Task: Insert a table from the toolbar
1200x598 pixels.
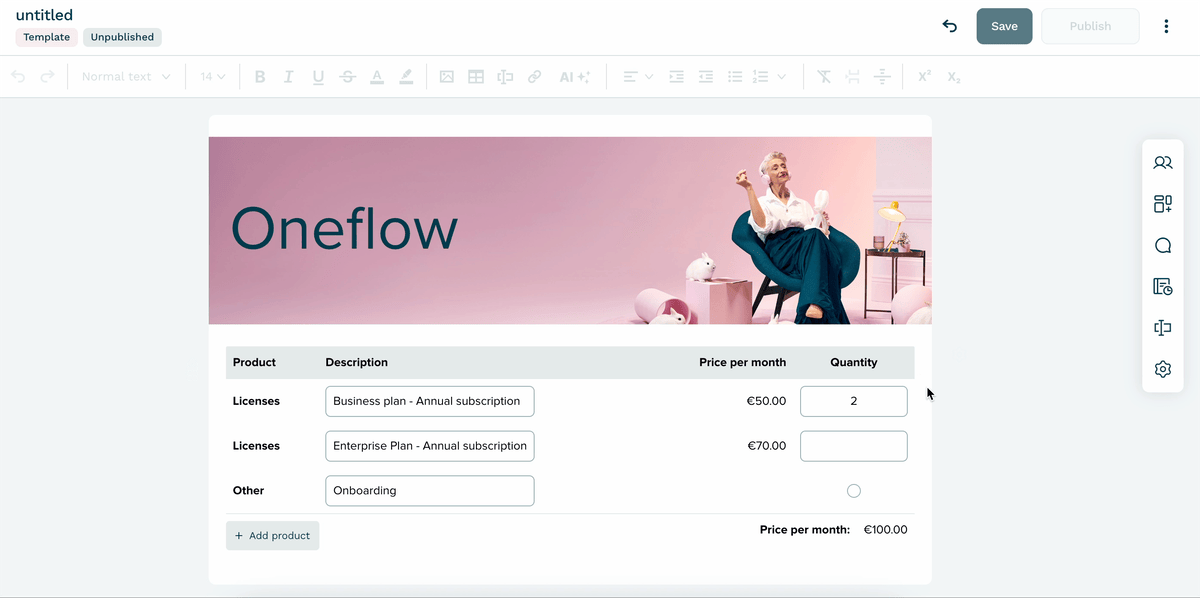Action: (x=476, y=77)
